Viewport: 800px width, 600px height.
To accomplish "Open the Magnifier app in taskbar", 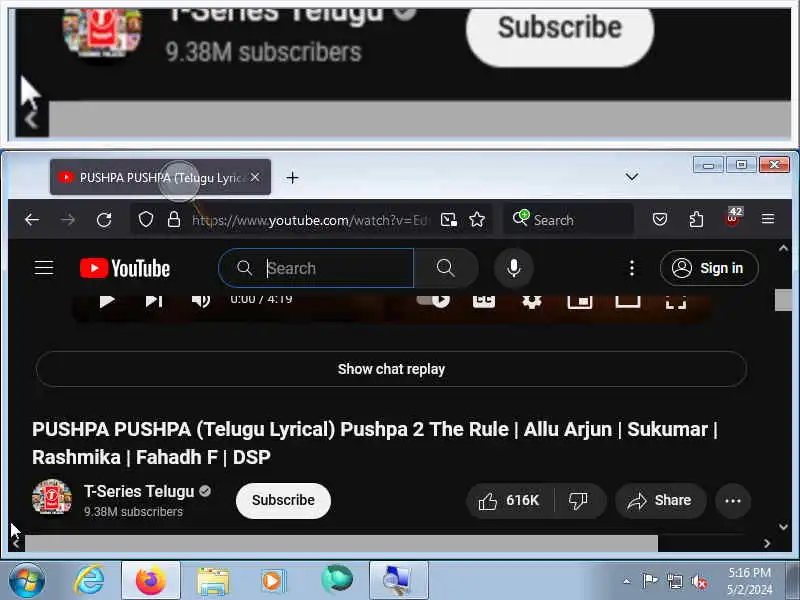I will tap(398, 581).
